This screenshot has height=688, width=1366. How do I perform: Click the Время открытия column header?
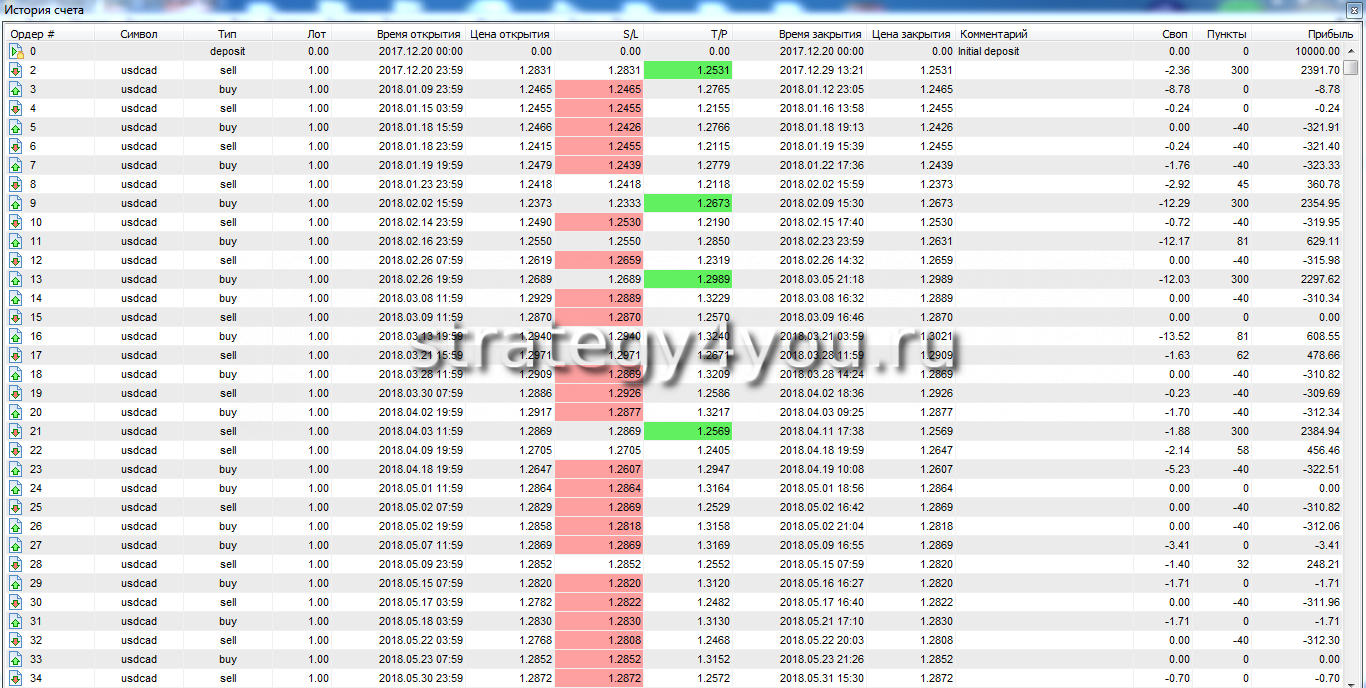click(419, 33)
